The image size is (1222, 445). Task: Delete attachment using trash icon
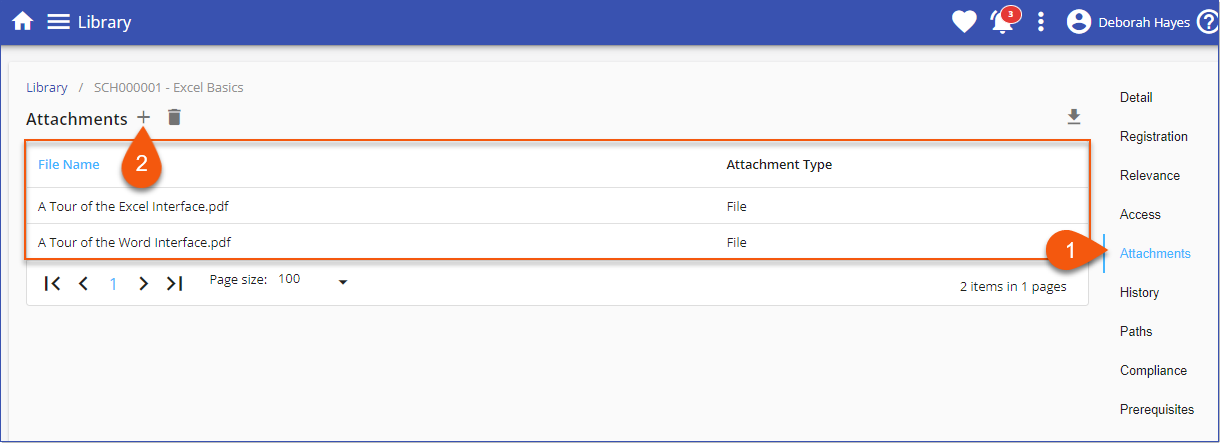tap(174, 118)
